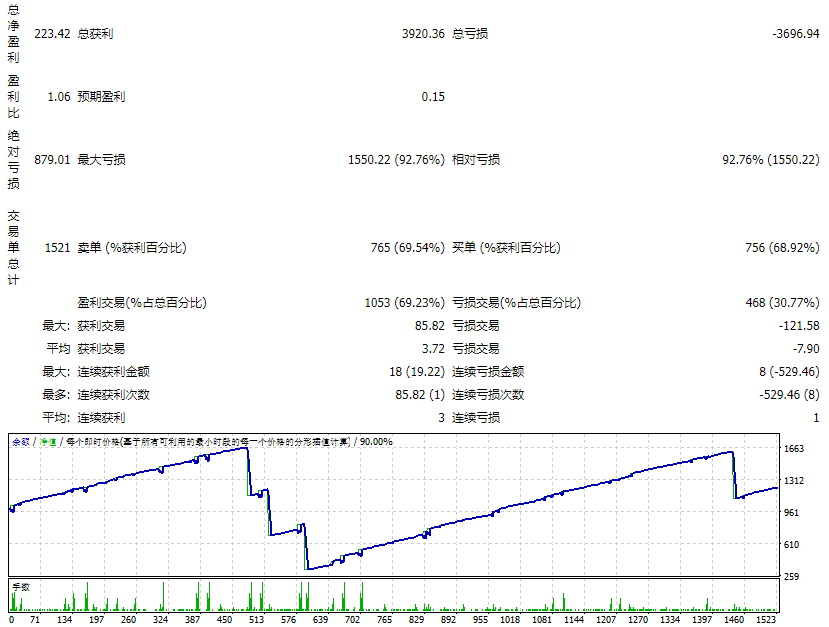Click the 259 value on chart axis
The height and width of the screenshot is (627, 829).
tap(791, 577)
